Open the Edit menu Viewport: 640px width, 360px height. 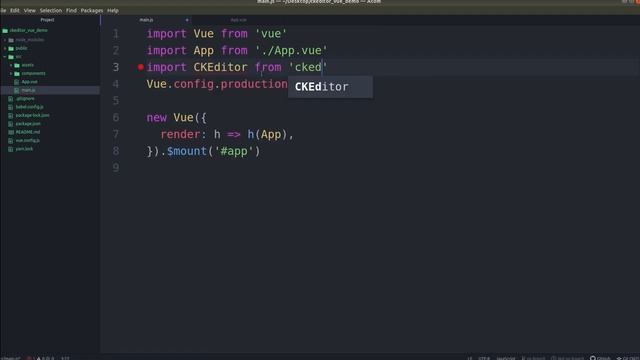click(15, 11)
